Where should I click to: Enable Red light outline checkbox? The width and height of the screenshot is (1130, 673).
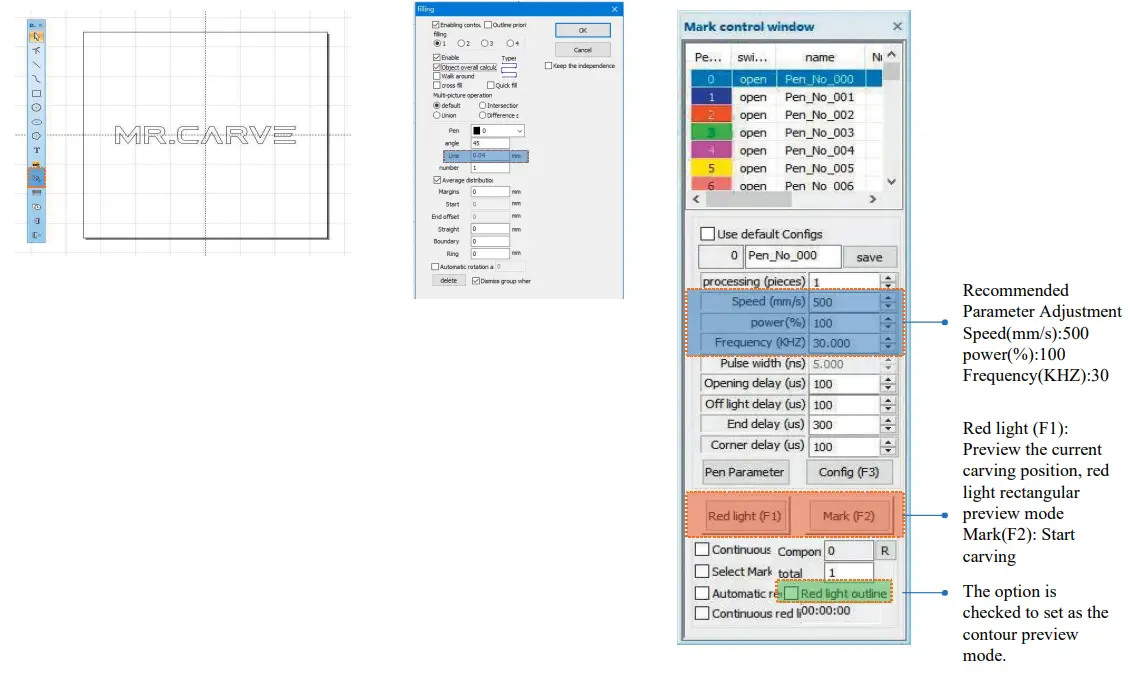click(791, 593)
